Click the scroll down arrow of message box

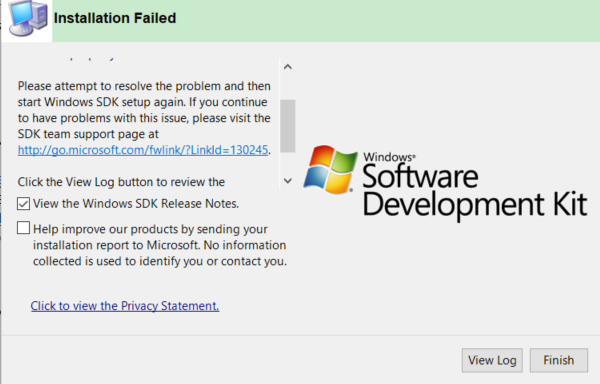(288, 181)
